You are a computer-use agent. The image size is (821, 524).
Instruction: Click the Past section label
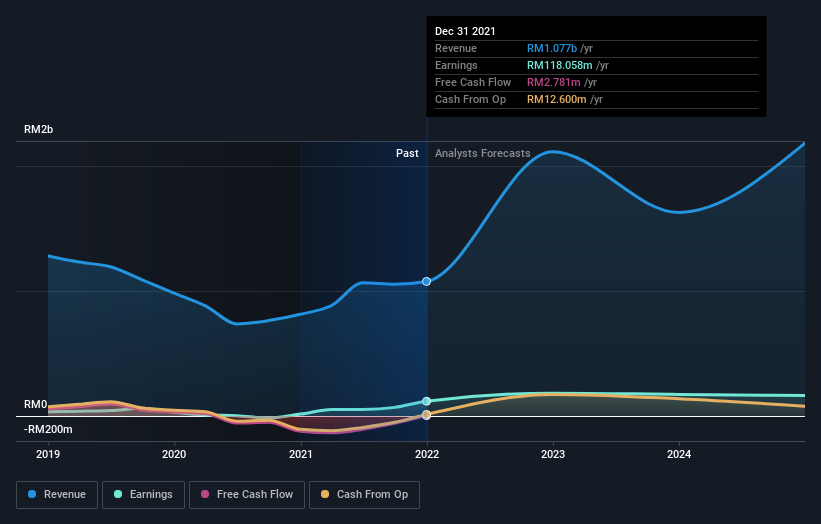point(407,153)
